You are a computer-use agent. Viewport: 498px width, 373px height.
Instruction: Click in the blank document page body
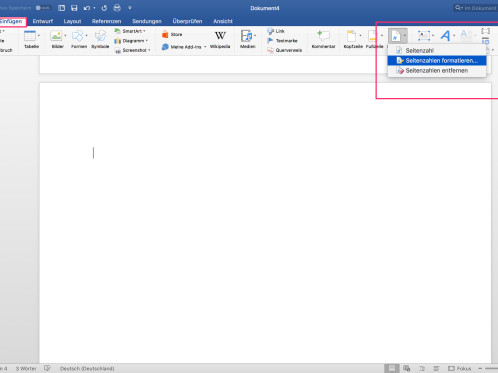point(265,223)
